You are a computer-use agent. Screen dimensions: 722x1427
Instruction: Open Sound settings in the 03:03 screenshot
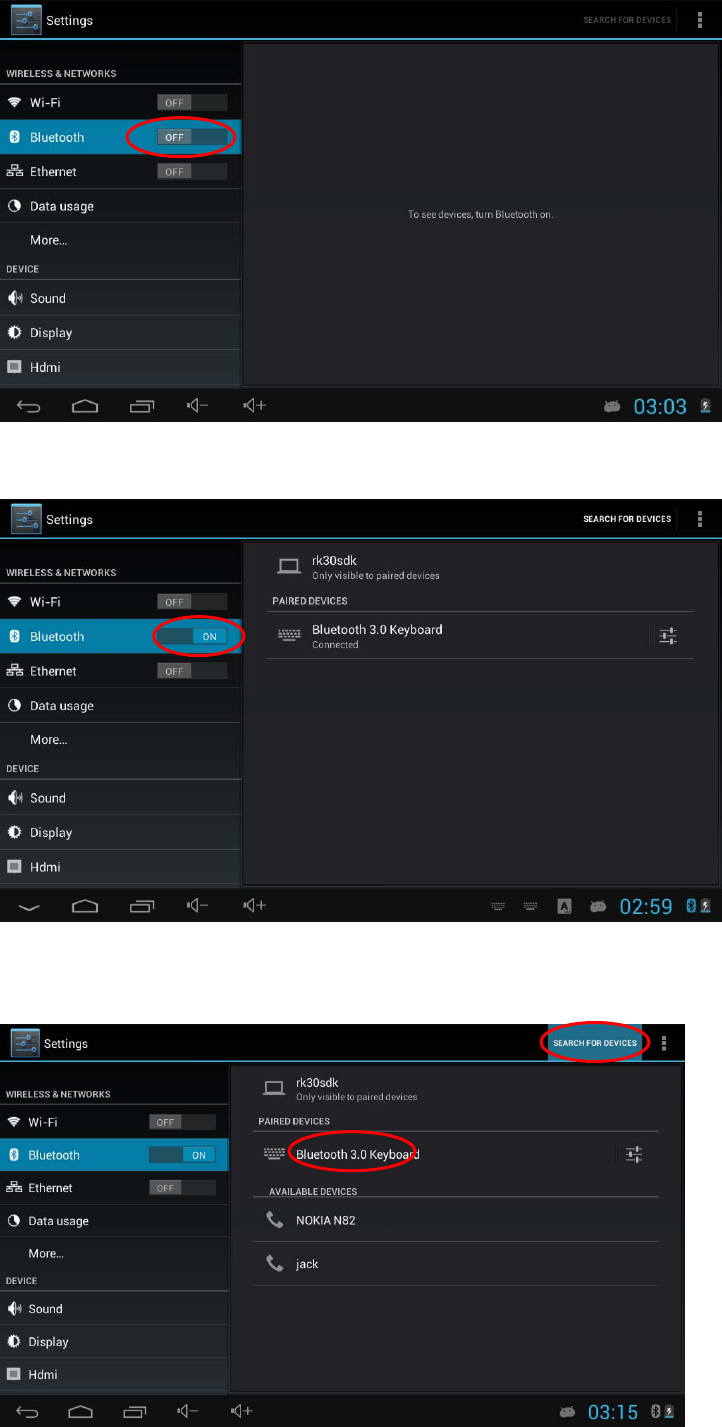click(x=120, y=298)
